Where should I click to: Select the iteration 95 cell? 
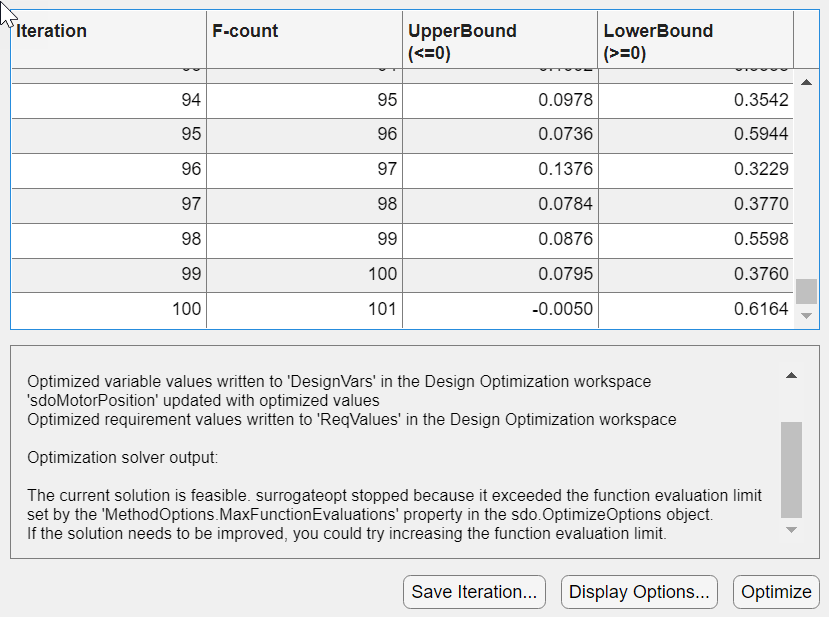pyautogui.click(x=109, y=134)
